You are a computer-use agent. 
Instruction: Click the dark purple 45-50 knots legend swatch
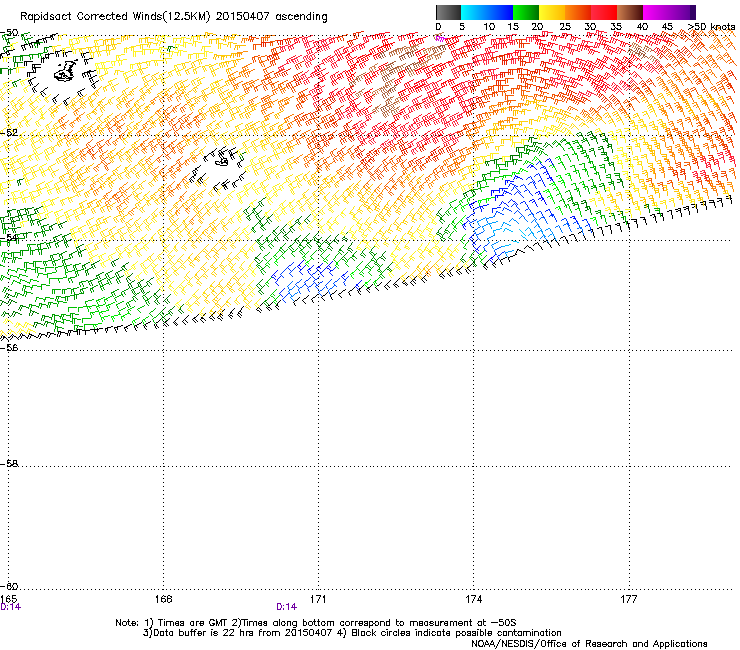point(682,12)
